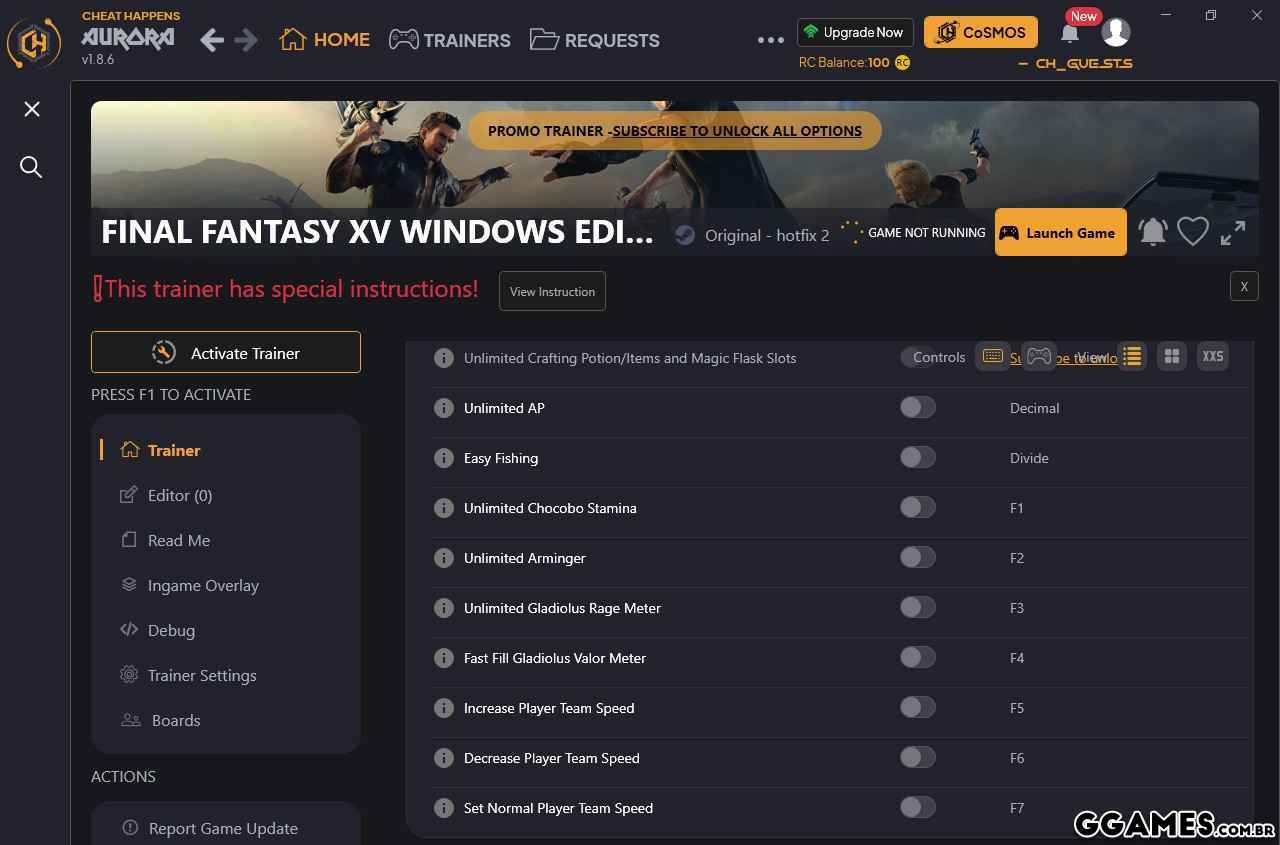Switch to grid view layout icon
The image size is (1280, 845).
tap(1172, 356)
